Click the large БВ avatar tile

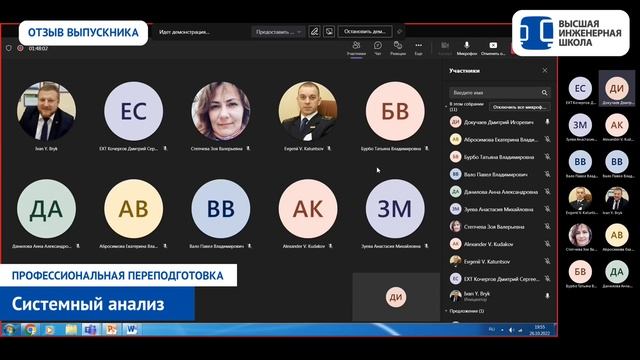[395, 111]
